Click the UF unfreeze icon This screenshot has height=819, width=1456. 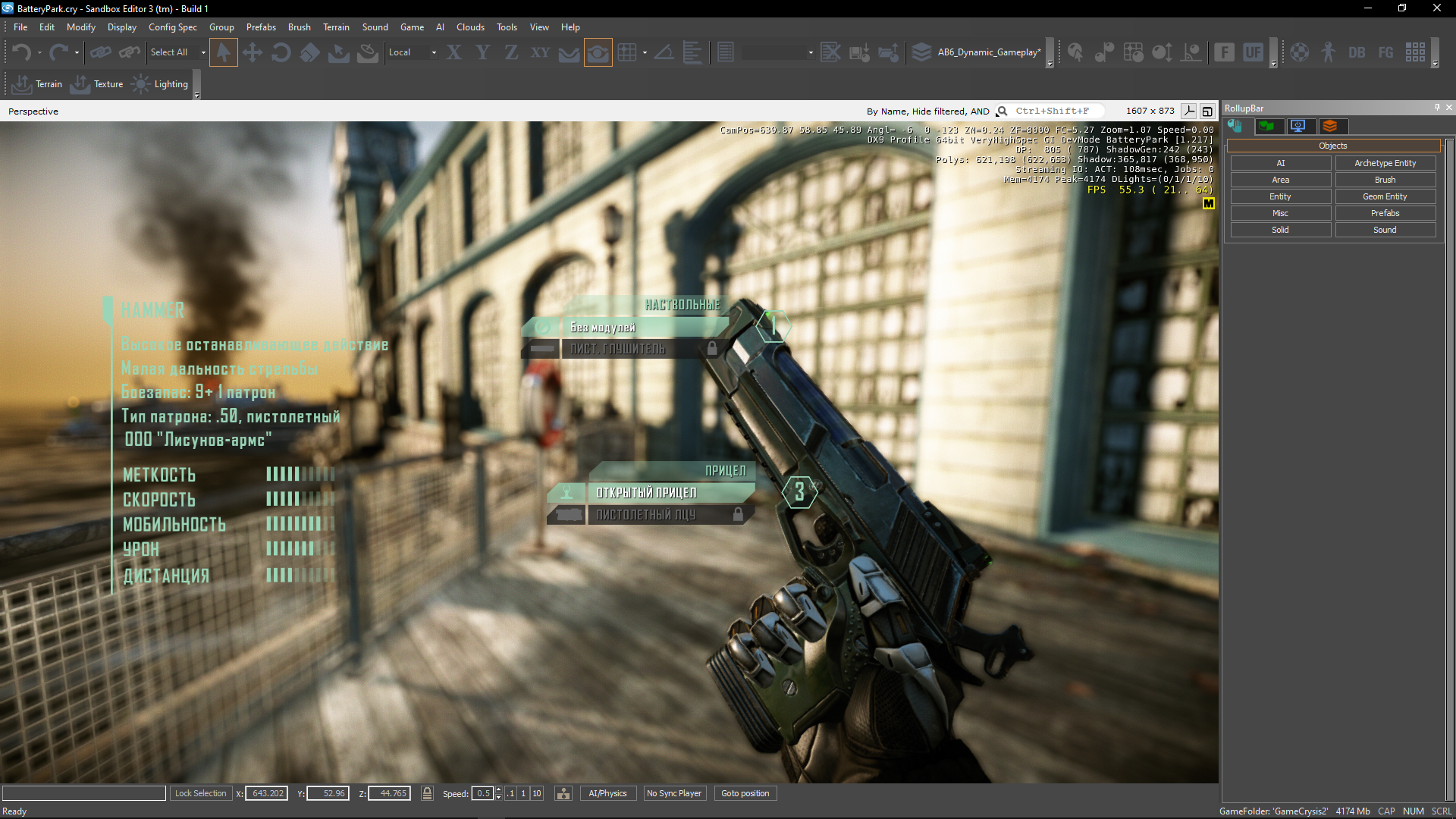1253,52
